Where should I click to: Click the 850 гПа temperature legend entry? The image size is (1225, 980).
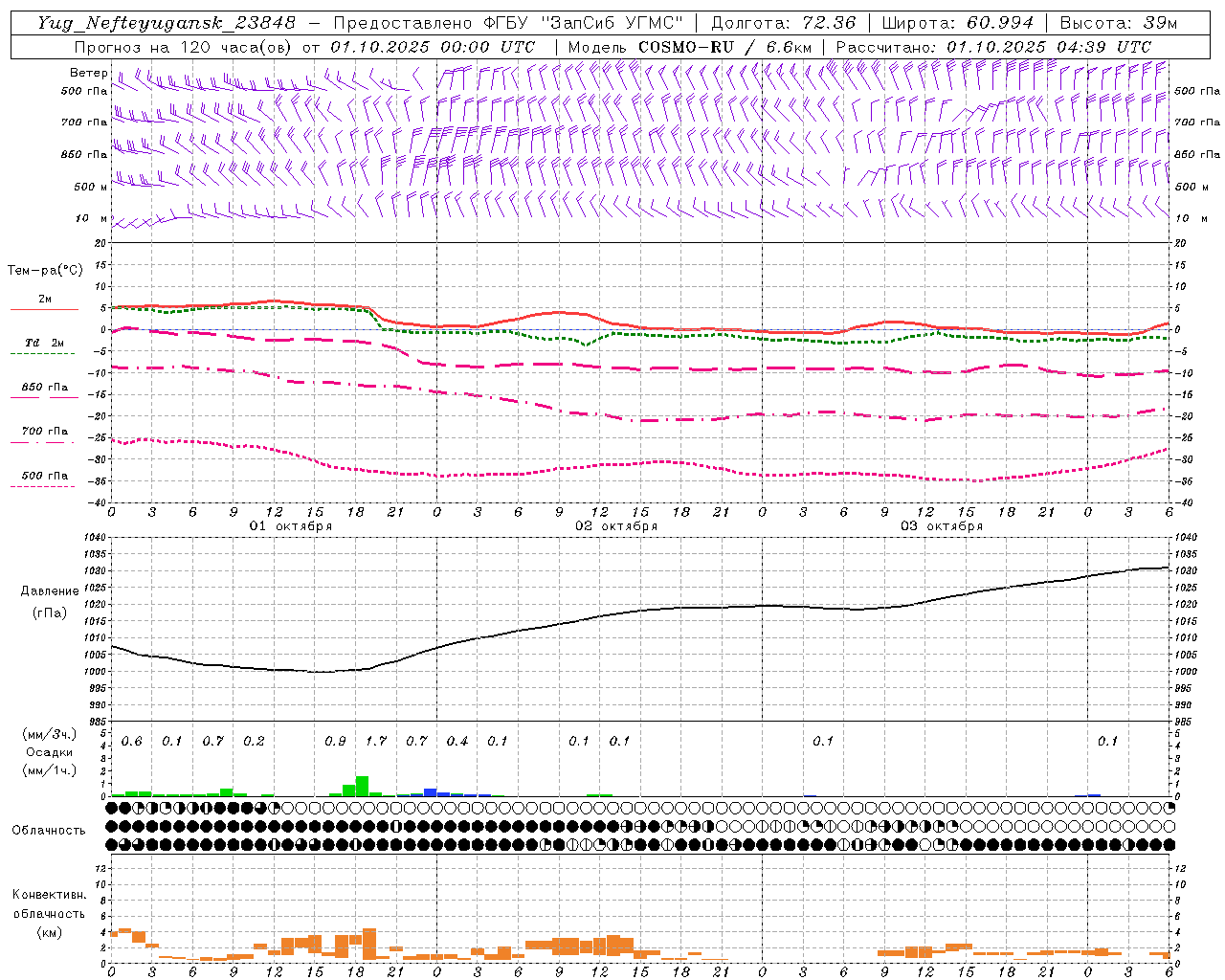[x=45, y=388]
